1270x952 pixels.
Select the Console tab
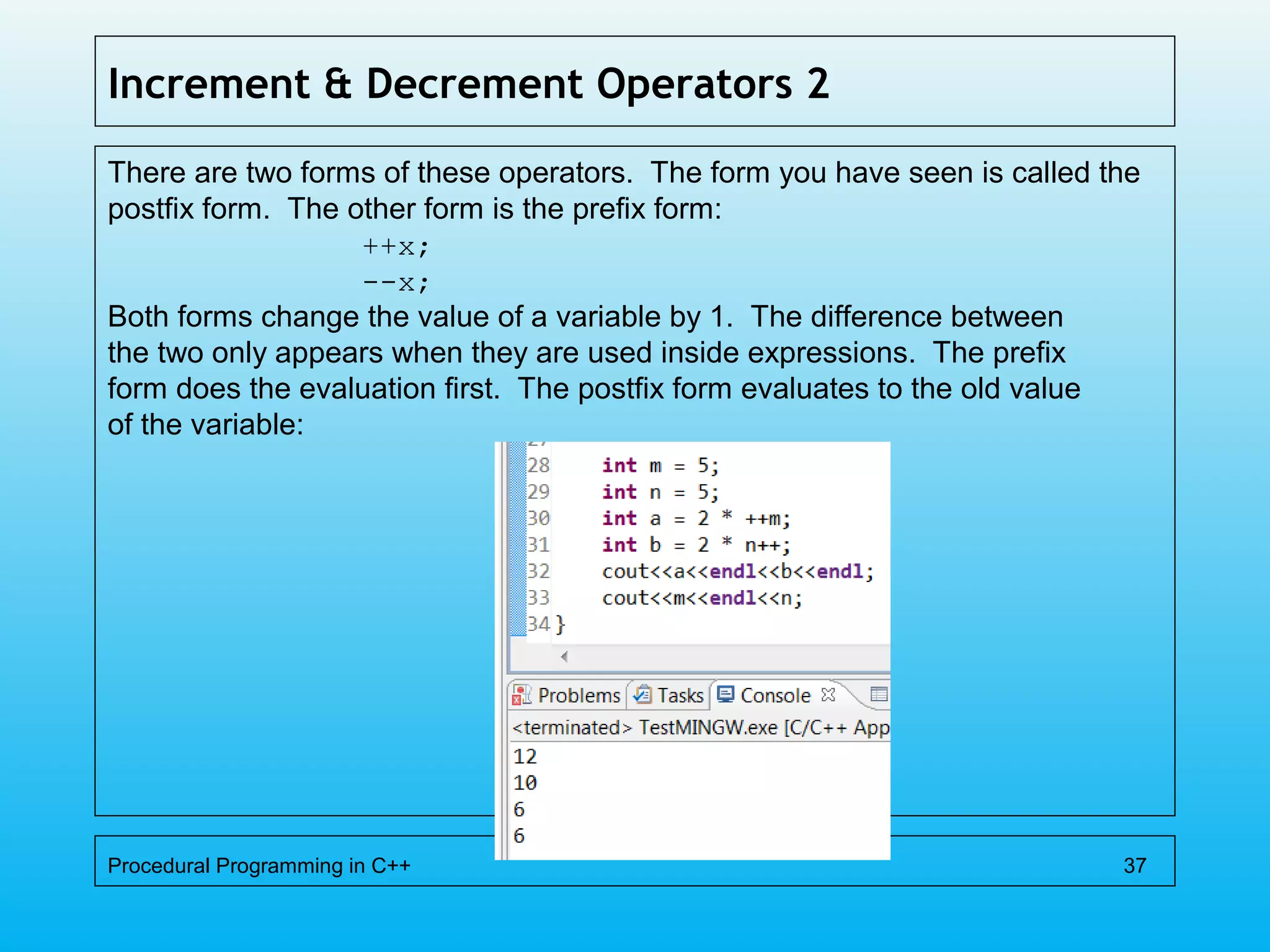[775, 695]
